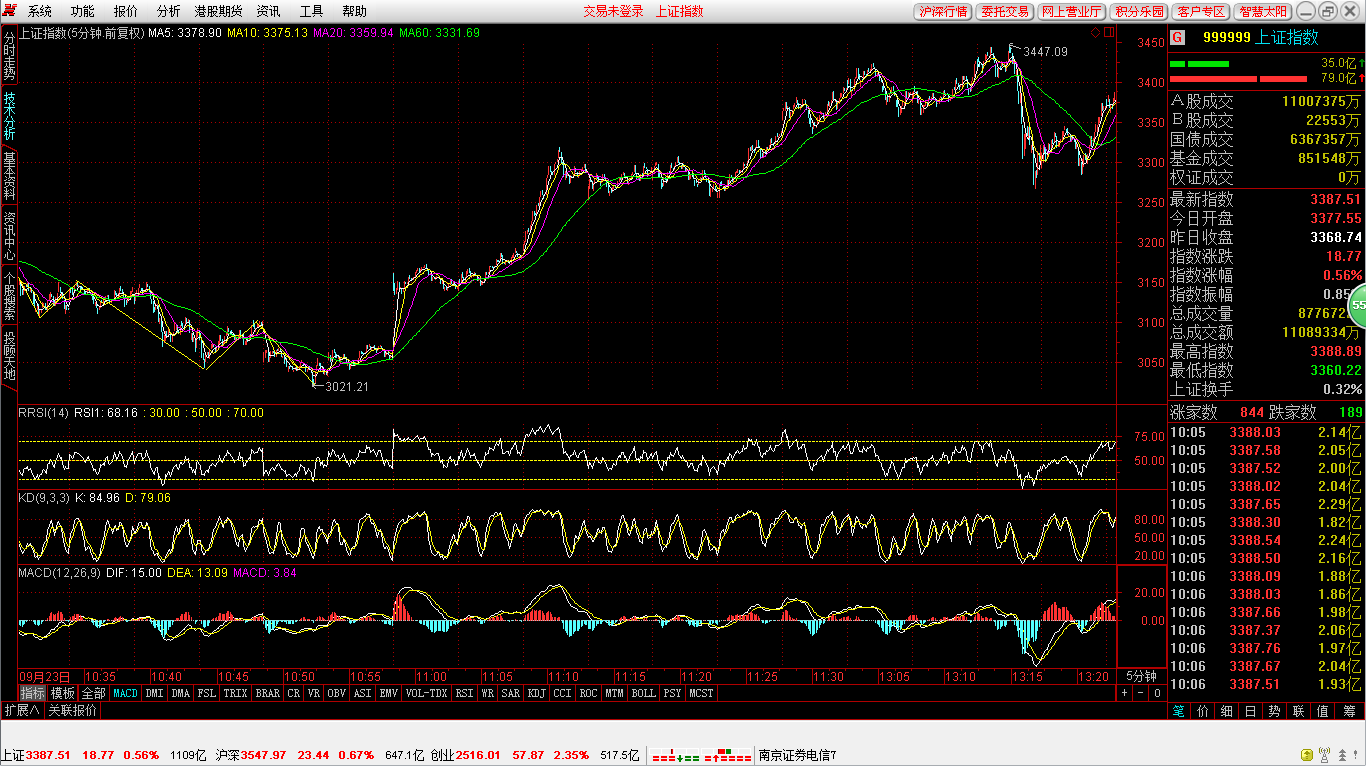Viewport: 1366px width, 766px height.
Task: Switch to the BOLL indicator
Action: tap(643, 693)
